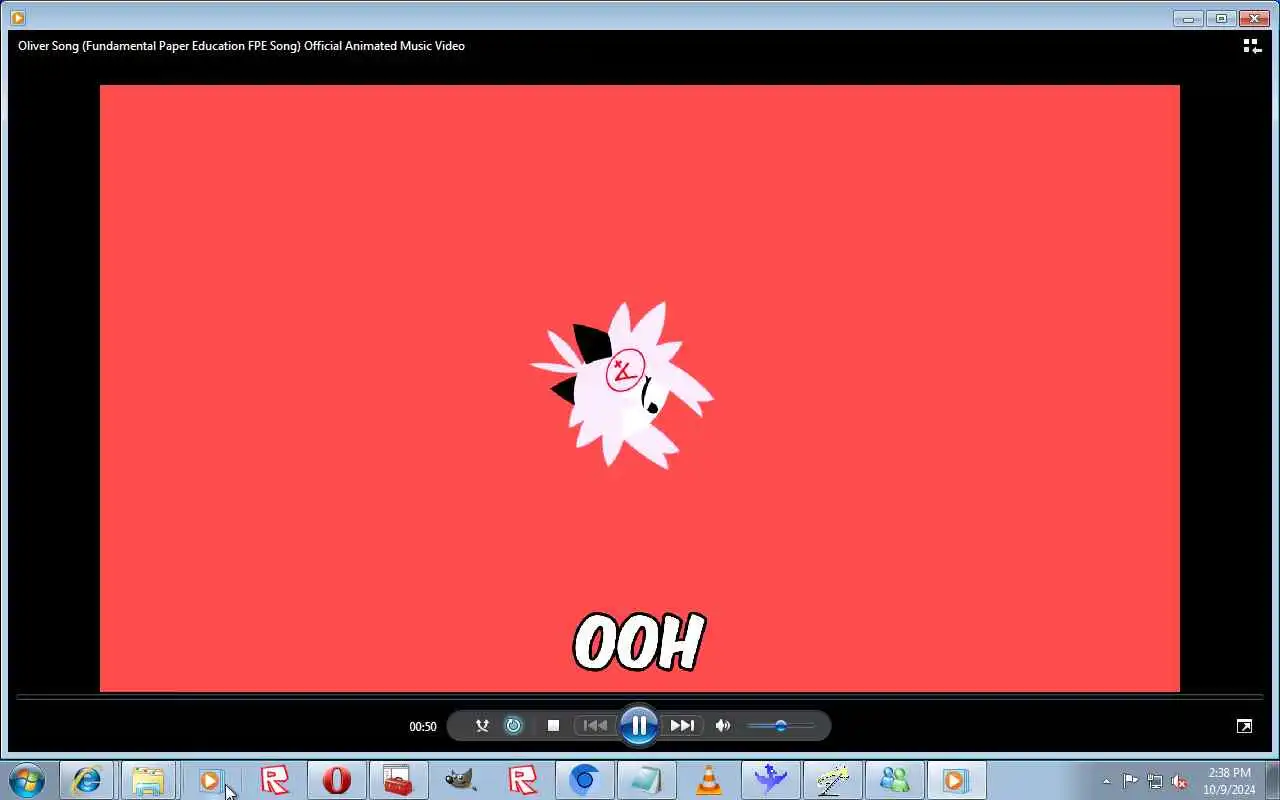Image resolution: width=1280 pixels, height=800 pixels.
Task: Launch the Opera browser
Action: 336,780
